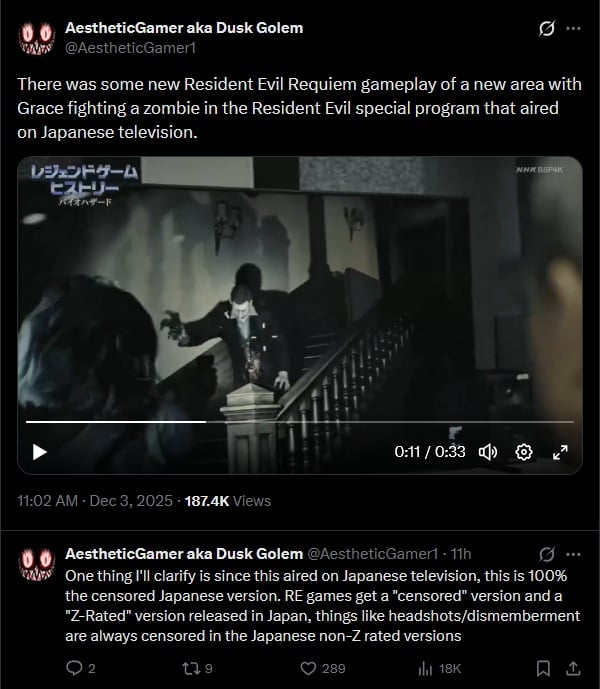Open Grok icon on main post
The height and width of the screenshot is (689, 600).
[x=546, y=29]
